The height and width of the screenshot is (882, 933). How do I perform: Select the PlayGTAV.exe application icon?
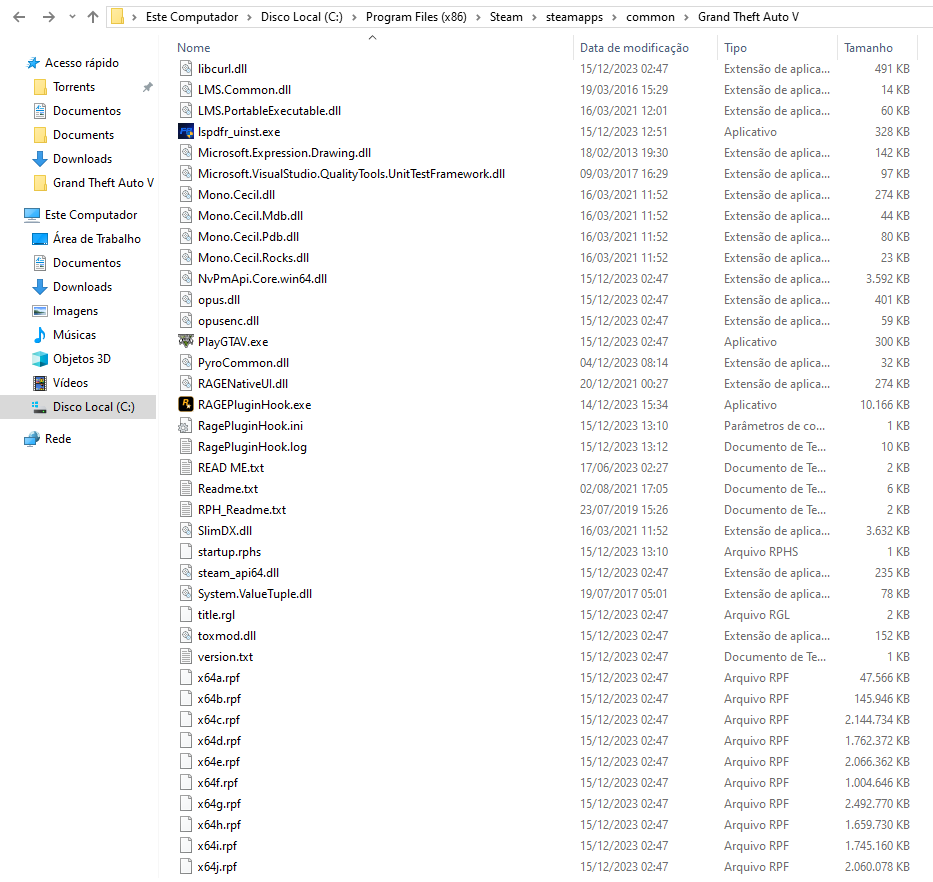tap(186, 342)
